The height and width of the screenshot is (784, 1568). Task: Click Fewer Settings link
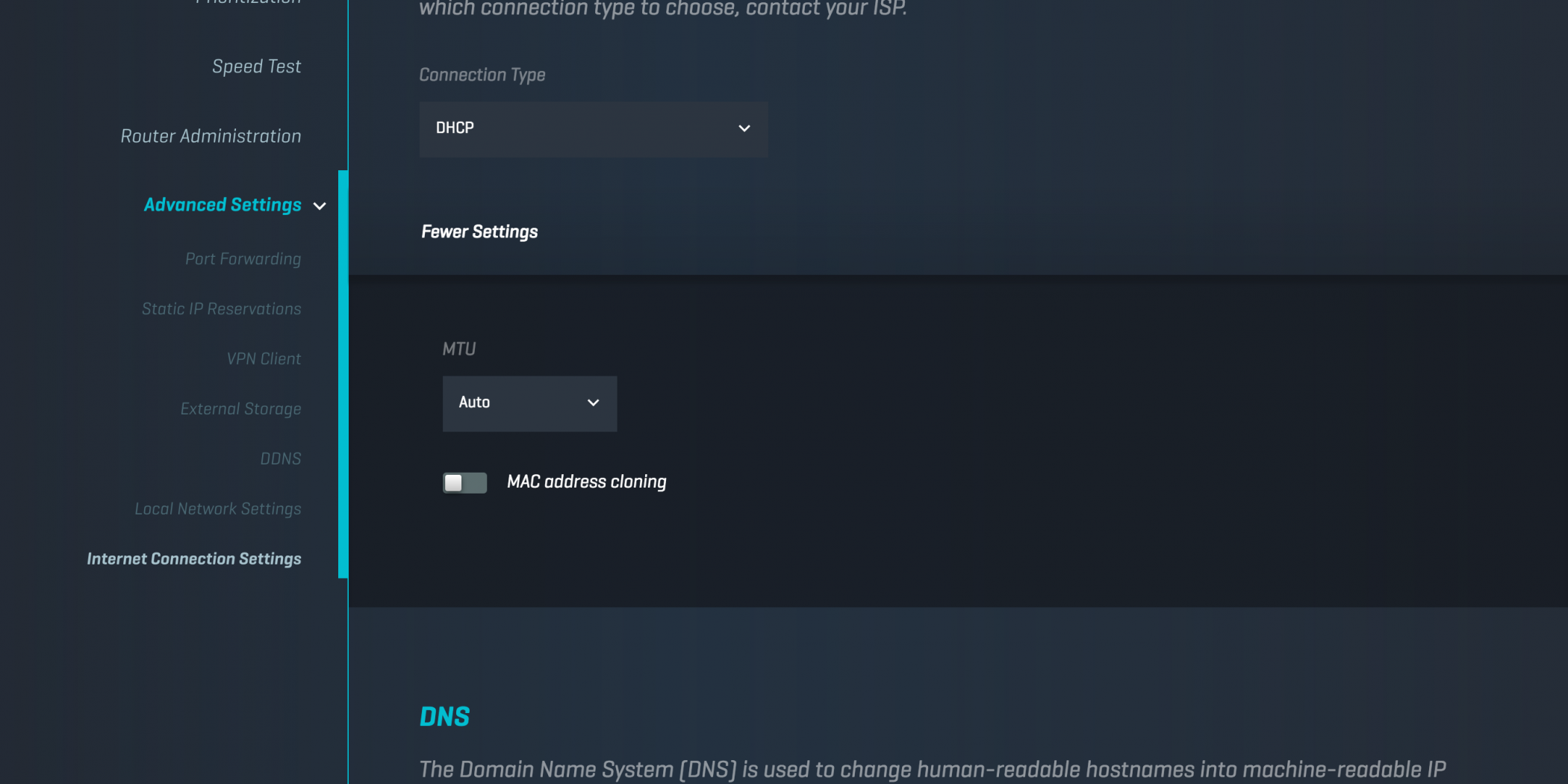pyautogui.click(x=479, y=232)
